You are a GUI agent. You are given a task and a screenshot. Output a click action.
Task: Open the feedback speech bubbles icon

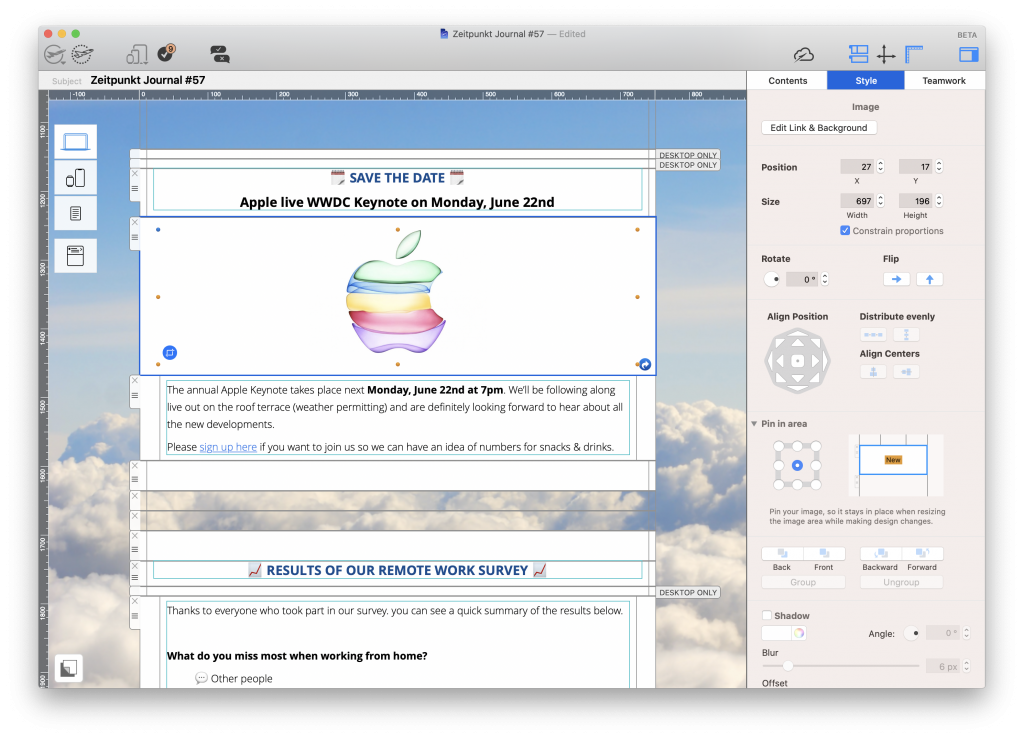click(220, 54)
